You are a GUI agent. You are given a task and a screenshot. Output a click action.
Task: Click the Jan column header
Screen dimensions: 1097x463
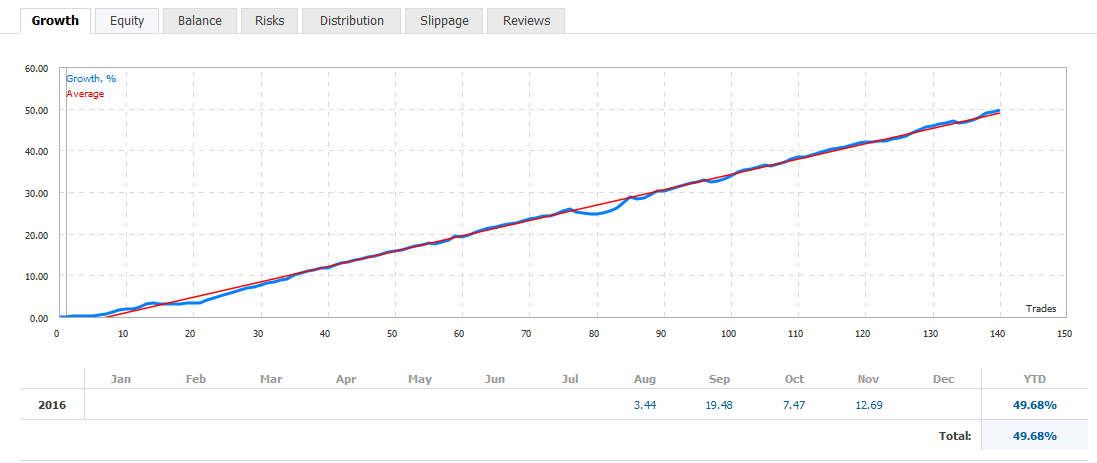point(121,379)
